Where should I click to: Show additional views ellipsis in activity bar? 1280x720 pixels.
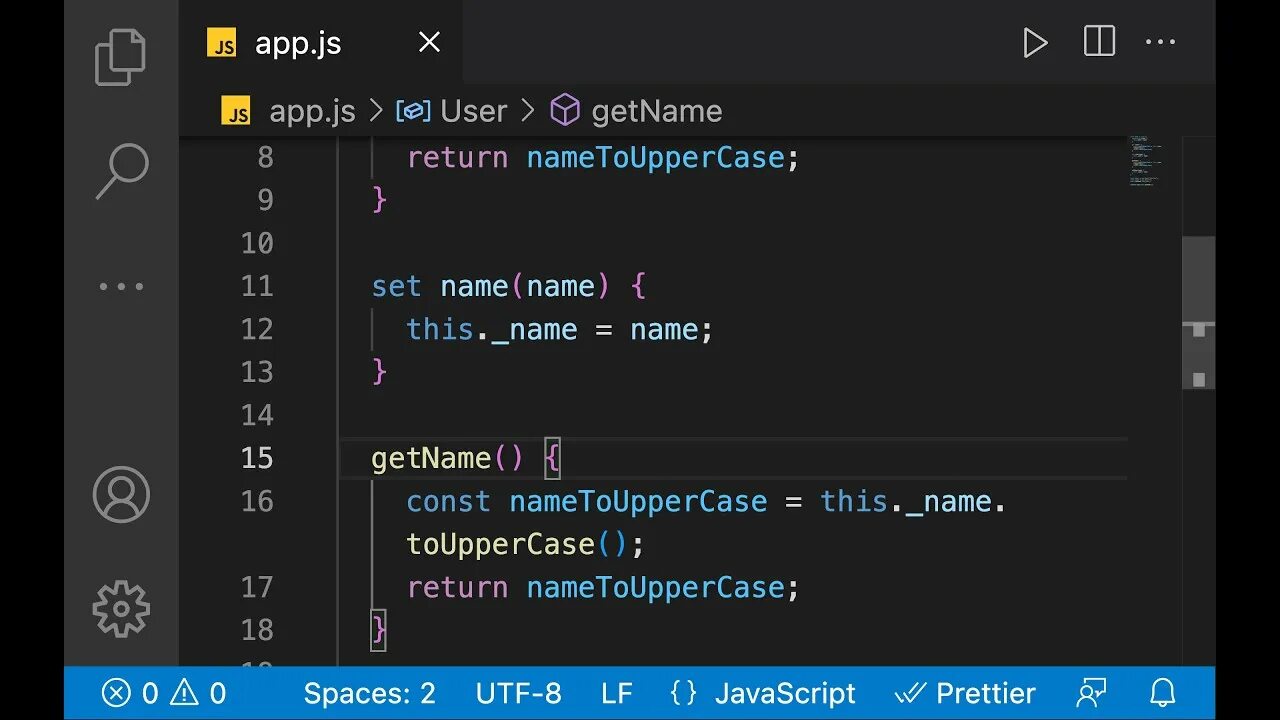[122, 287]
